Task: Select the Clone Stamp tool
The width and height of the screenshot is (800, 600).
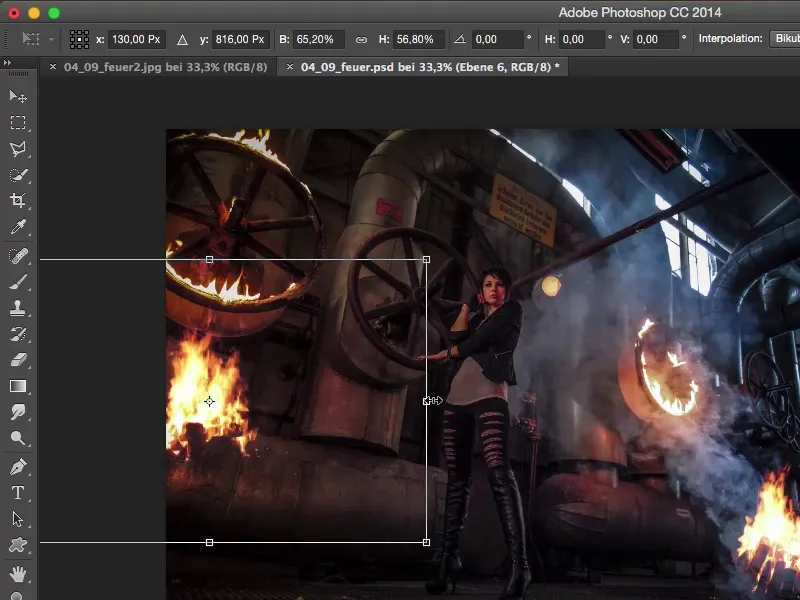Action: coord(18,308)
